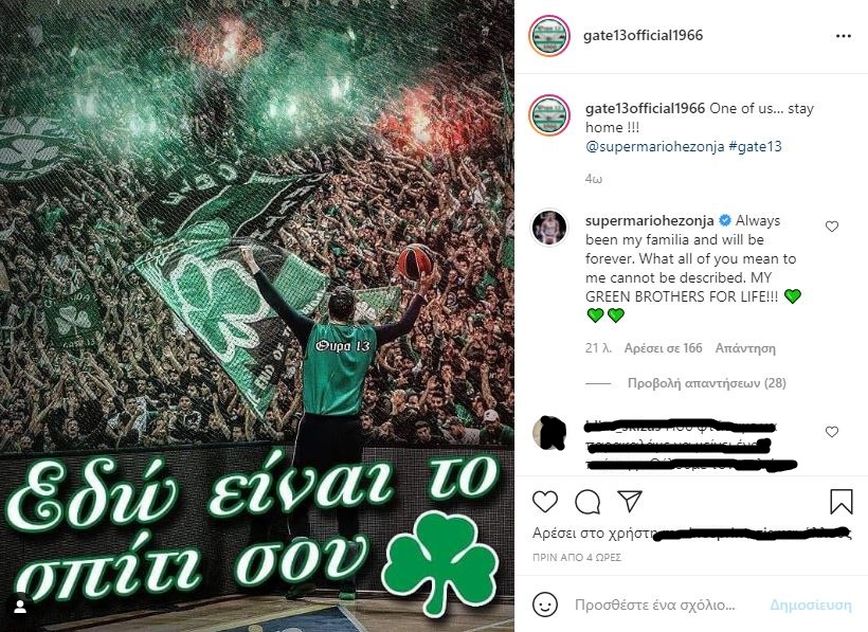Expand view replies (28)
This screenshot has width=868, height=632.
coord(706,383)
